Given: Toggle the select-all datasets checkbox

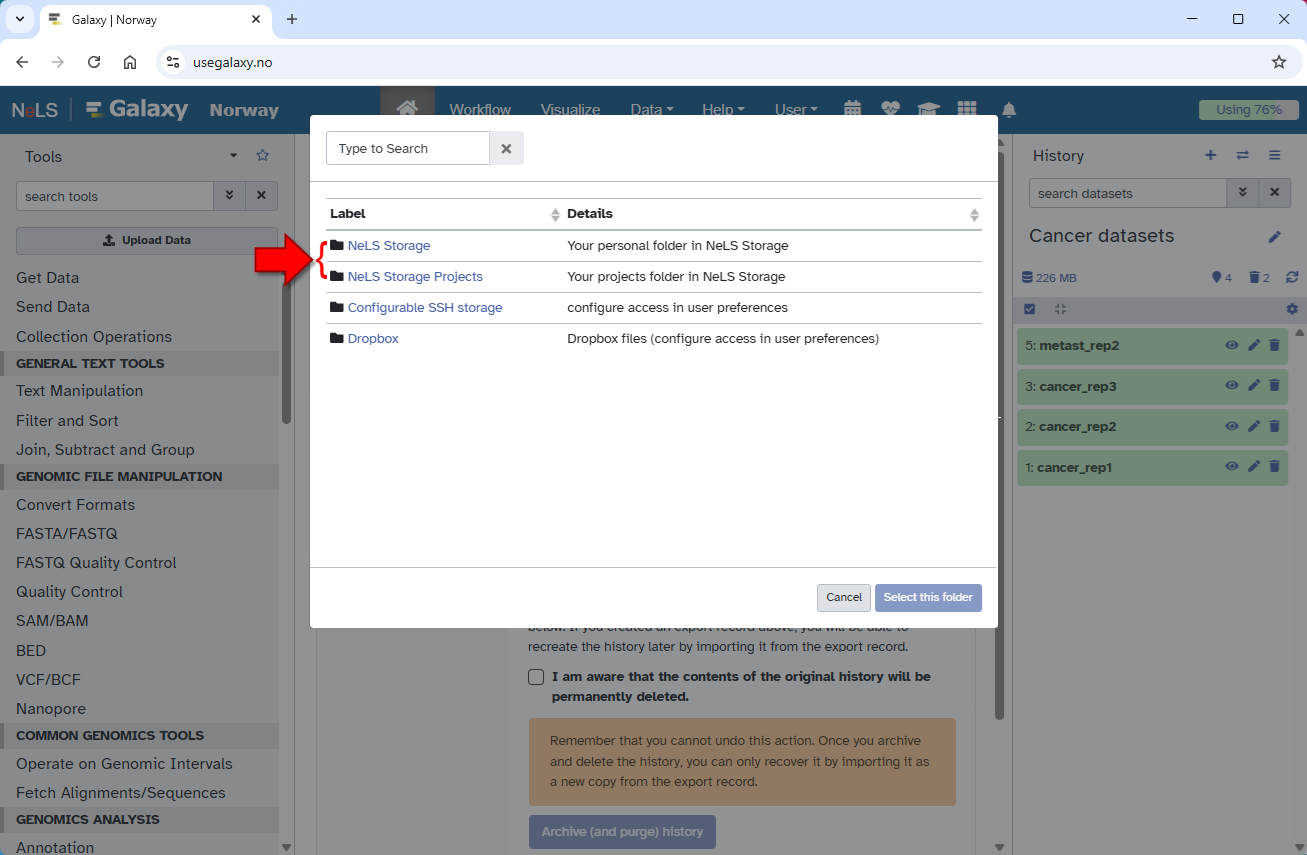Looking at the screenshot, I should pyautogui.click(x=1030, y=310).
